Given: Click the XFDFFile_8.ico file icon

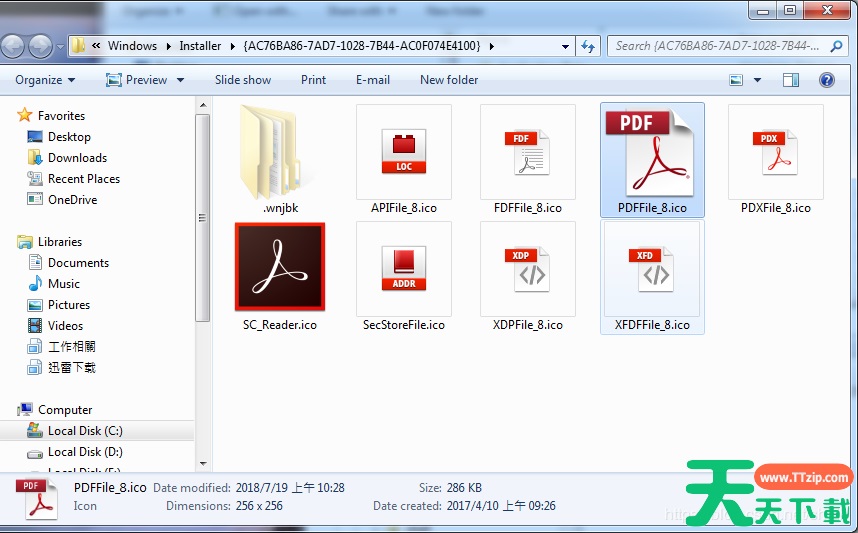Looking at the screenshot, I should [652, 269].
